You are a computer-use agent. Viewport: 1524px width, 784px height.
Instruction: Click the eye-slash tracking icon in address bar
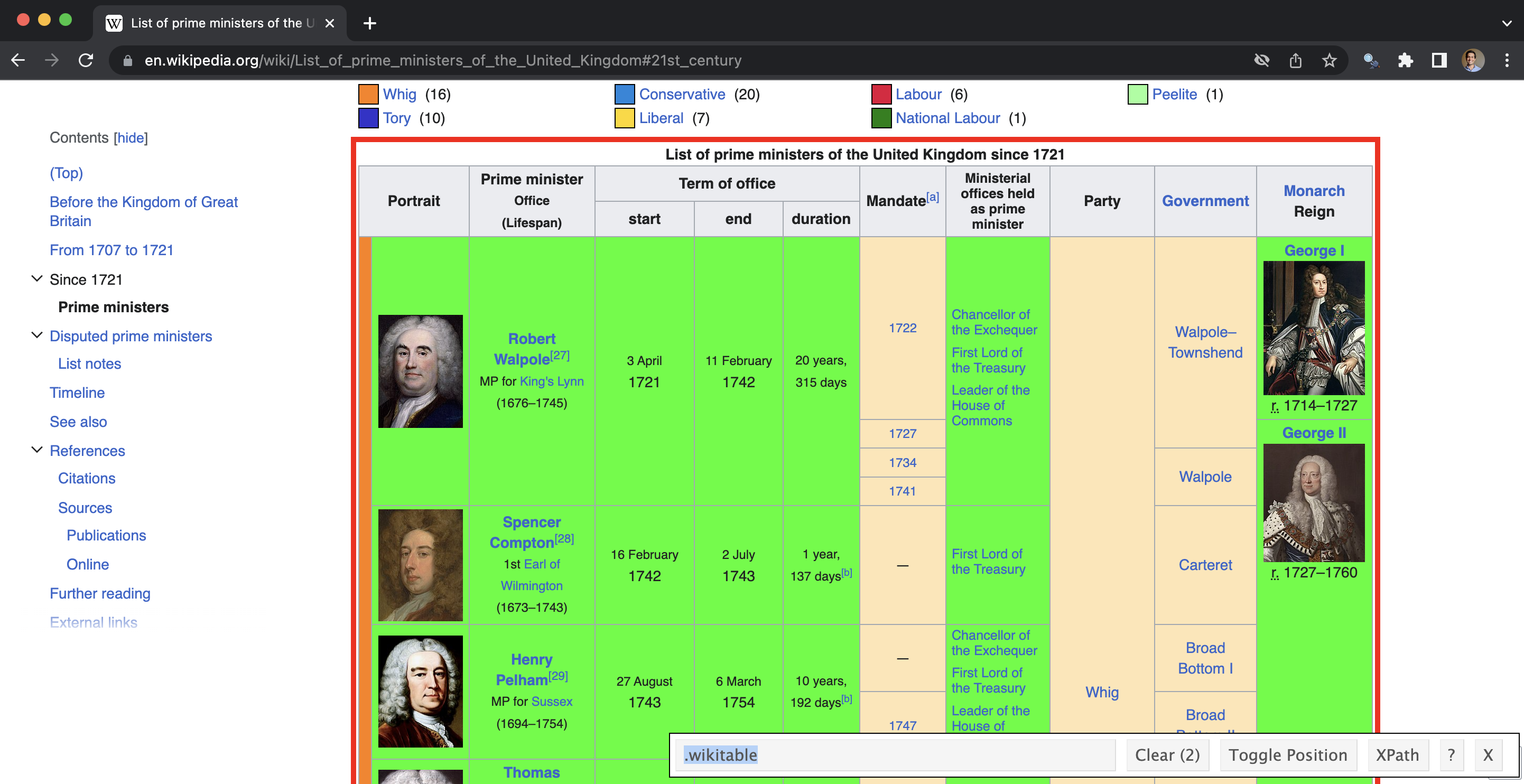(x=1261, y=60)
